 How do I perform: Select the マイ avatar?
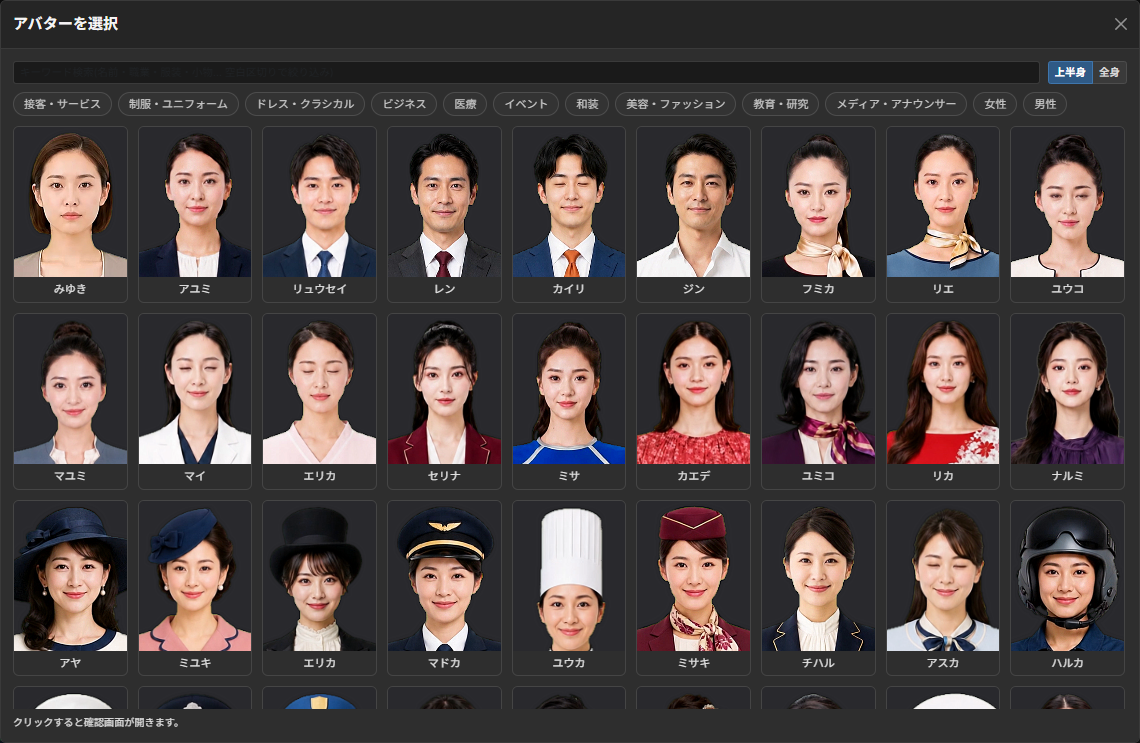click(195, 401)
